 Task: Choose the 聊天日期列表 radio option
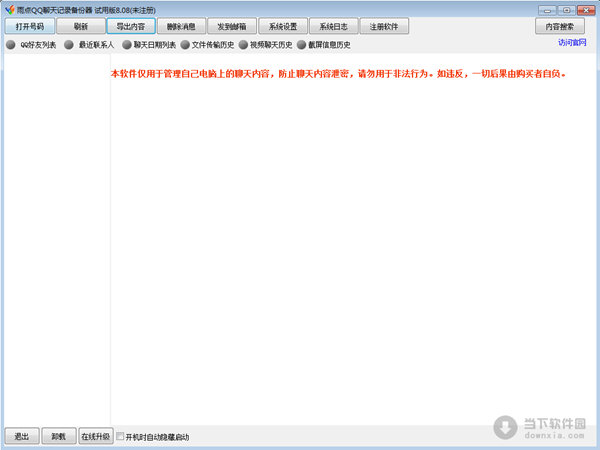pos(127,45)
